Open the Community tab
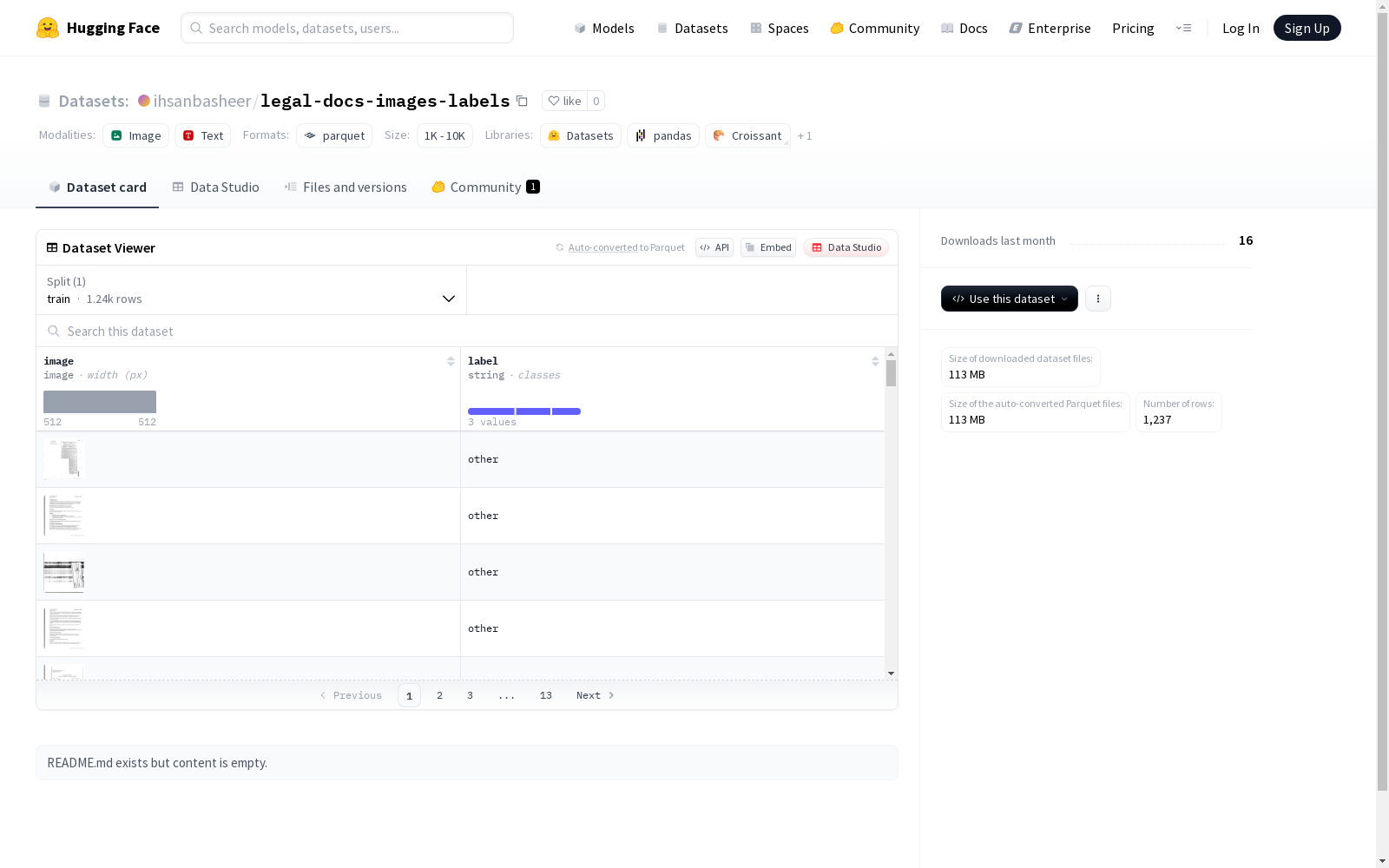Viewport: 1389px width, 868px height. click(x=486, y=187)
